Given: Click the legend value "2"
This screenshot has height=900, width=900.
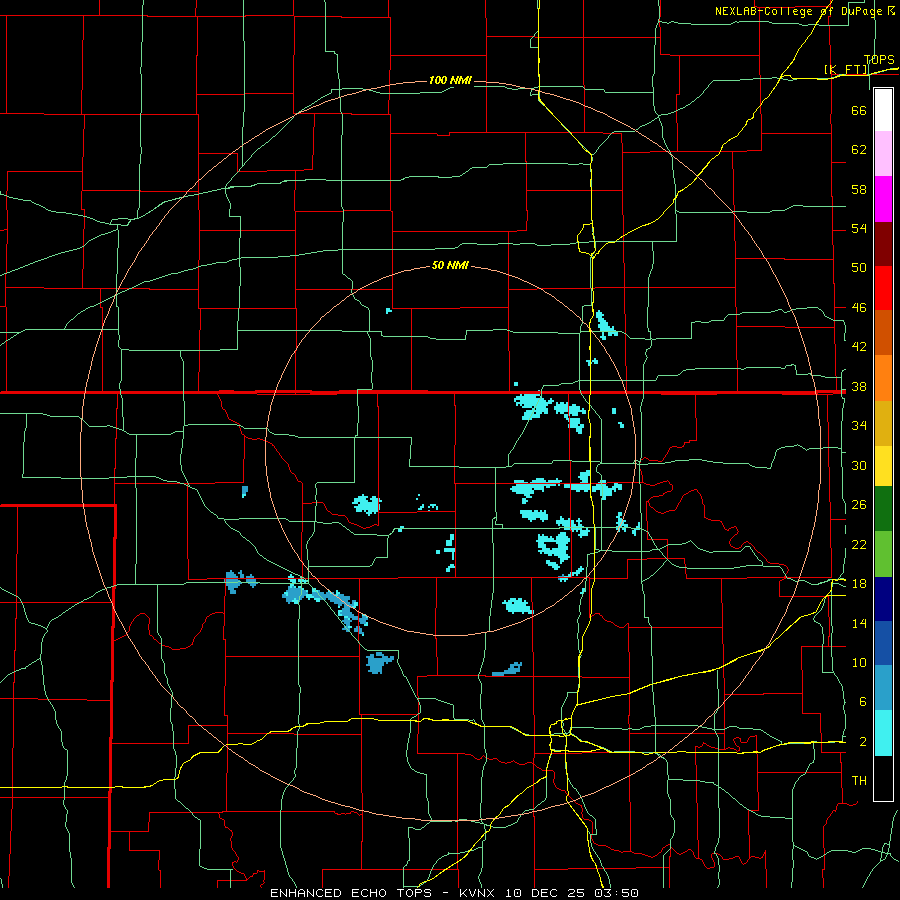Looking at the screenshot, I should (862, 742).
